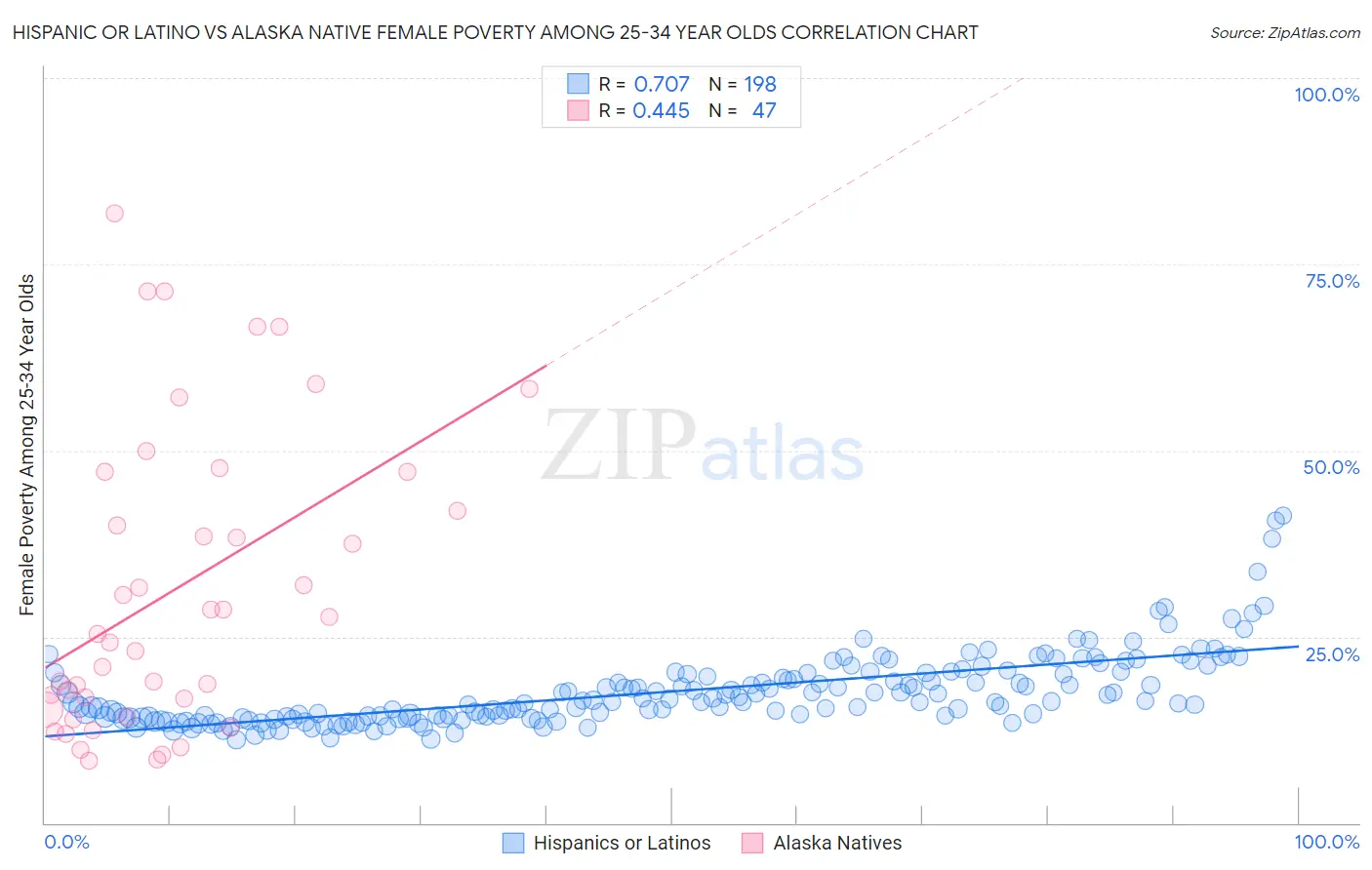Click the 75.0% y-axis label
1372x870 pixels.
pos(1332,281)
